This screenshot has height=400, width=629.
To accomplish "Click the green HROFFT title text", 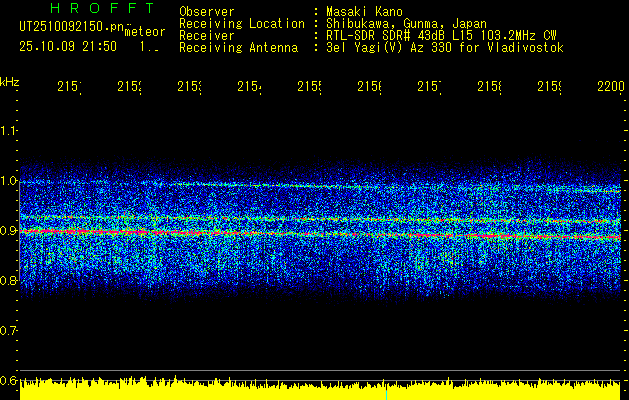I will [x=102, y=8].
